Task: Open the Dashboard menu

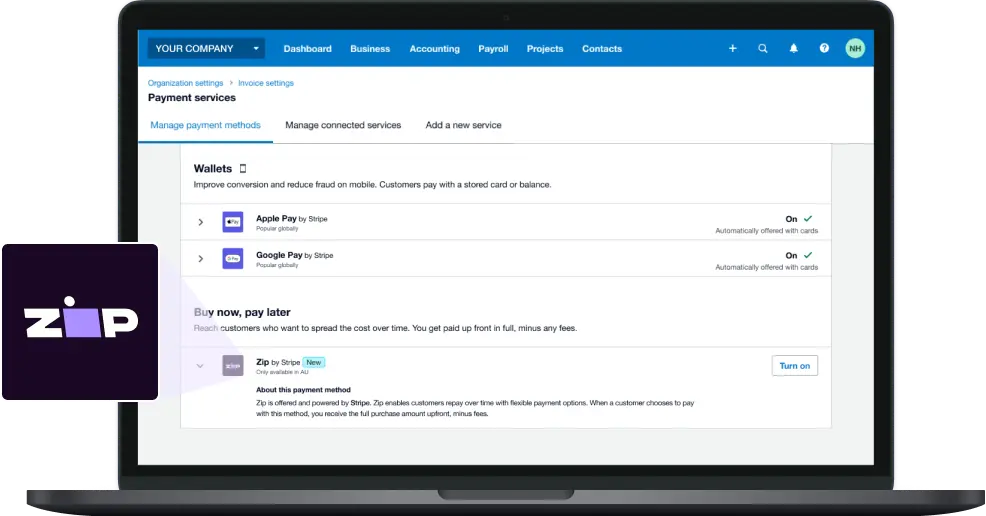Action: (x=307, y=48)
